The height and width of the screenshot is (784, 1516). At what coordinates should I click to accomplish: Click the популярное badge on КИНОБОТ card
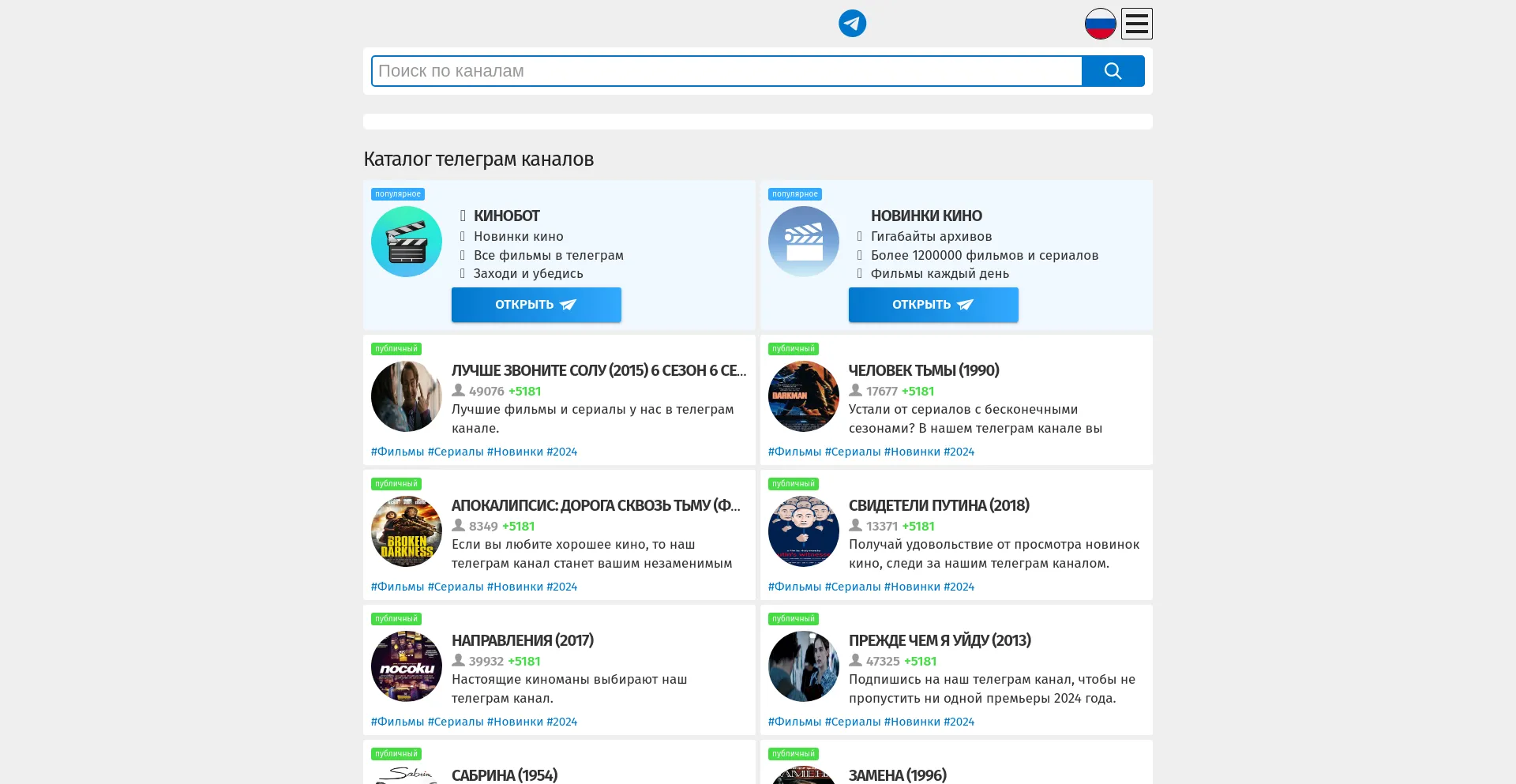pos(398,194)
